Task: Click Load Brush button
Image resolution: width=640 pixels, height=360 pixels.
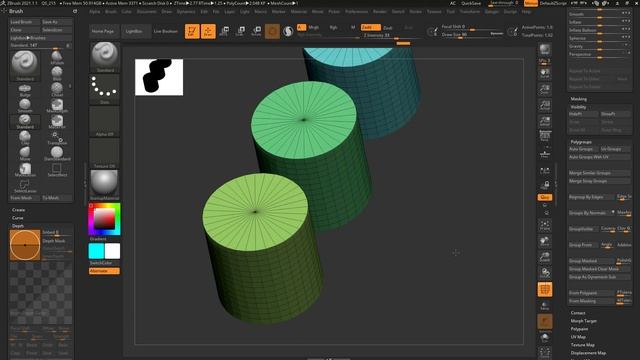Action: [25, 22]
